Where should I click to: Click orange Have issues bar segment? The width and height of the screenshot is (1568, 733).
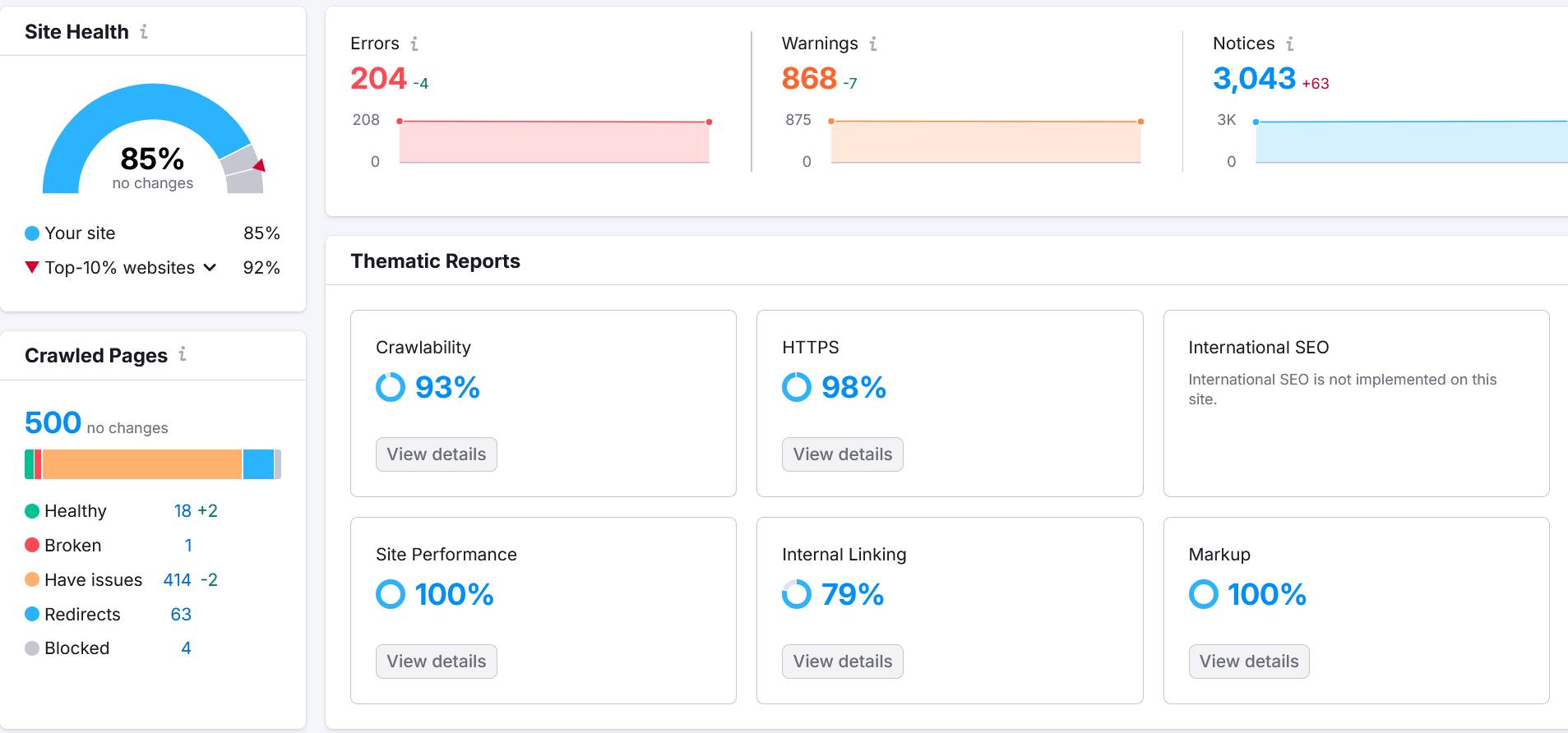(142, 464)
